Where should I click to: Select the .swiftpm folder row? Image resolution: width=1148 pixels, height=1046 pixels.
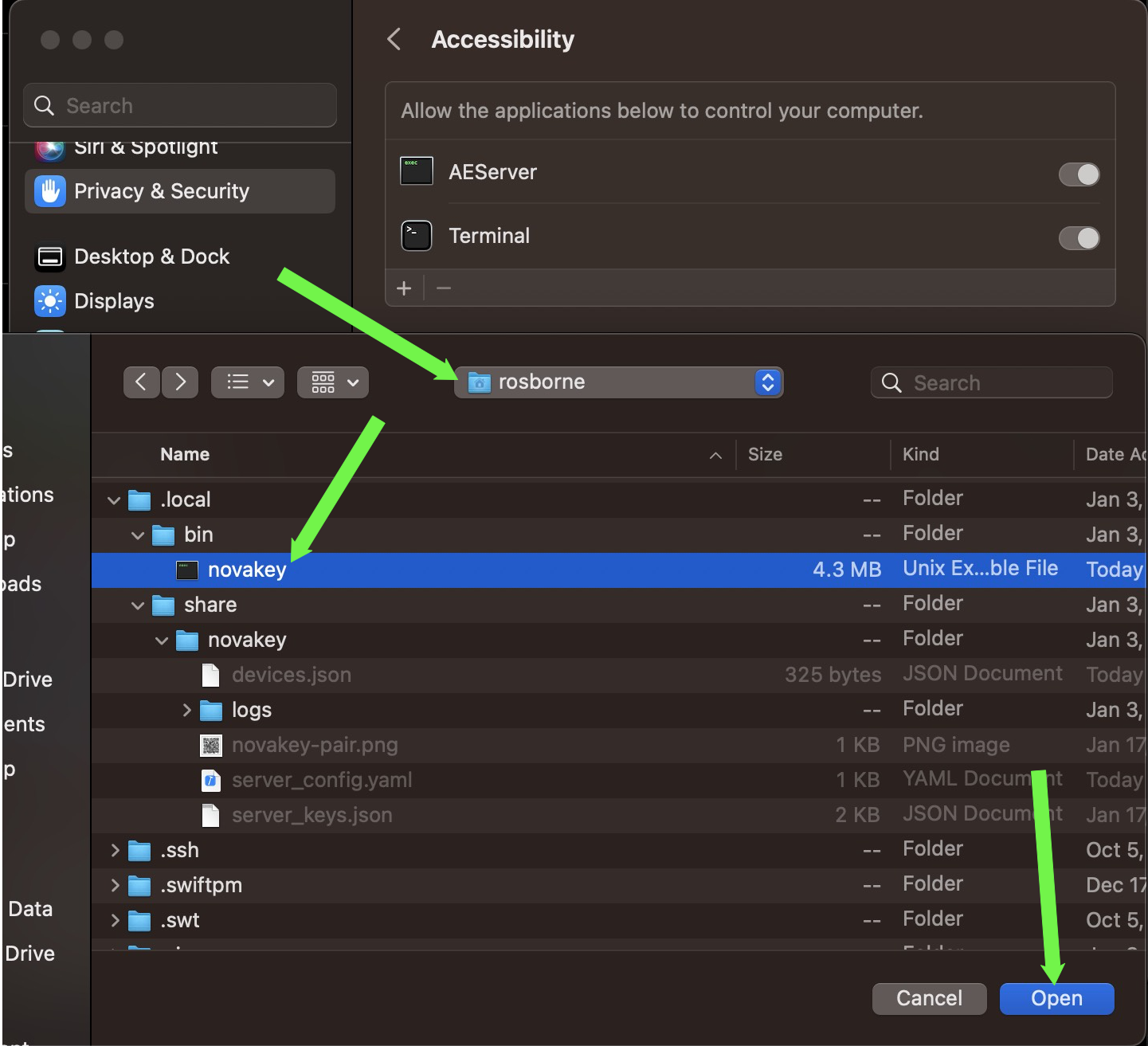tap(619, 885)
